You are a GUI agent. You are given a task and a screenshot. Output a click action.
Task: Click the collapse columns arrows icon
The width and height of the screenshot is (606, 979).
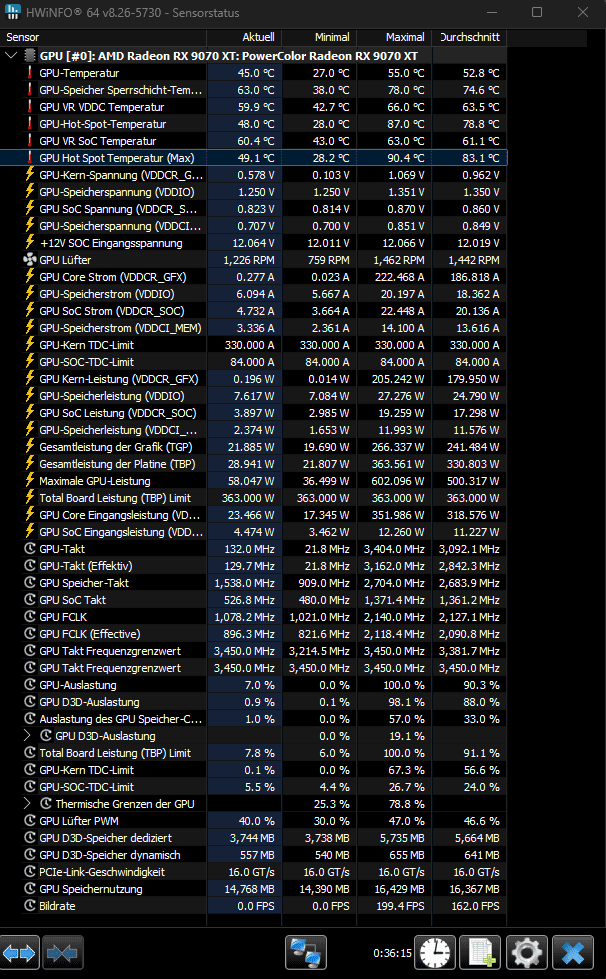62,953
